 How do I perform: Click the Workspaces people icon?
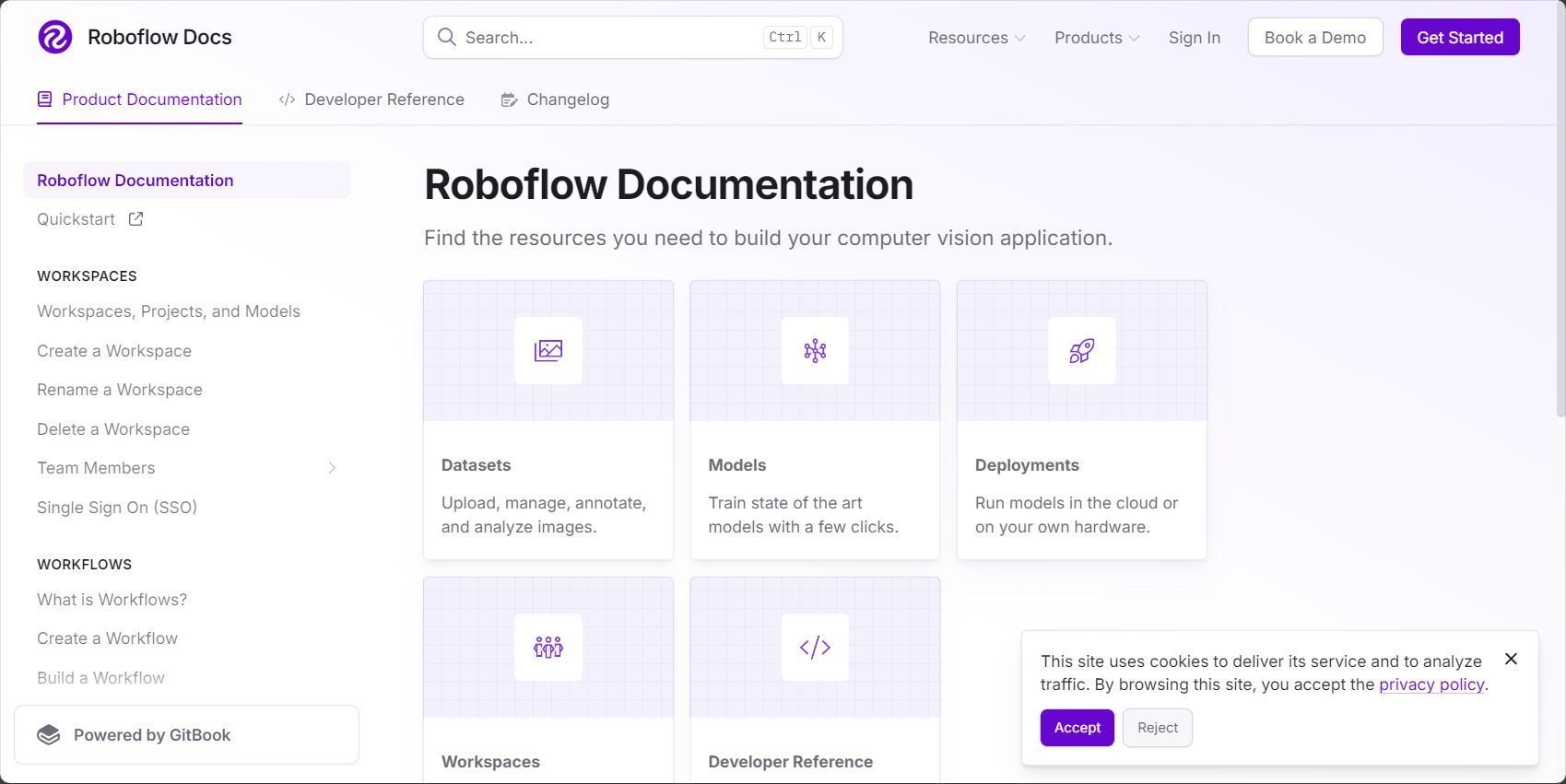pyautogui.click(x=548, y=647)
